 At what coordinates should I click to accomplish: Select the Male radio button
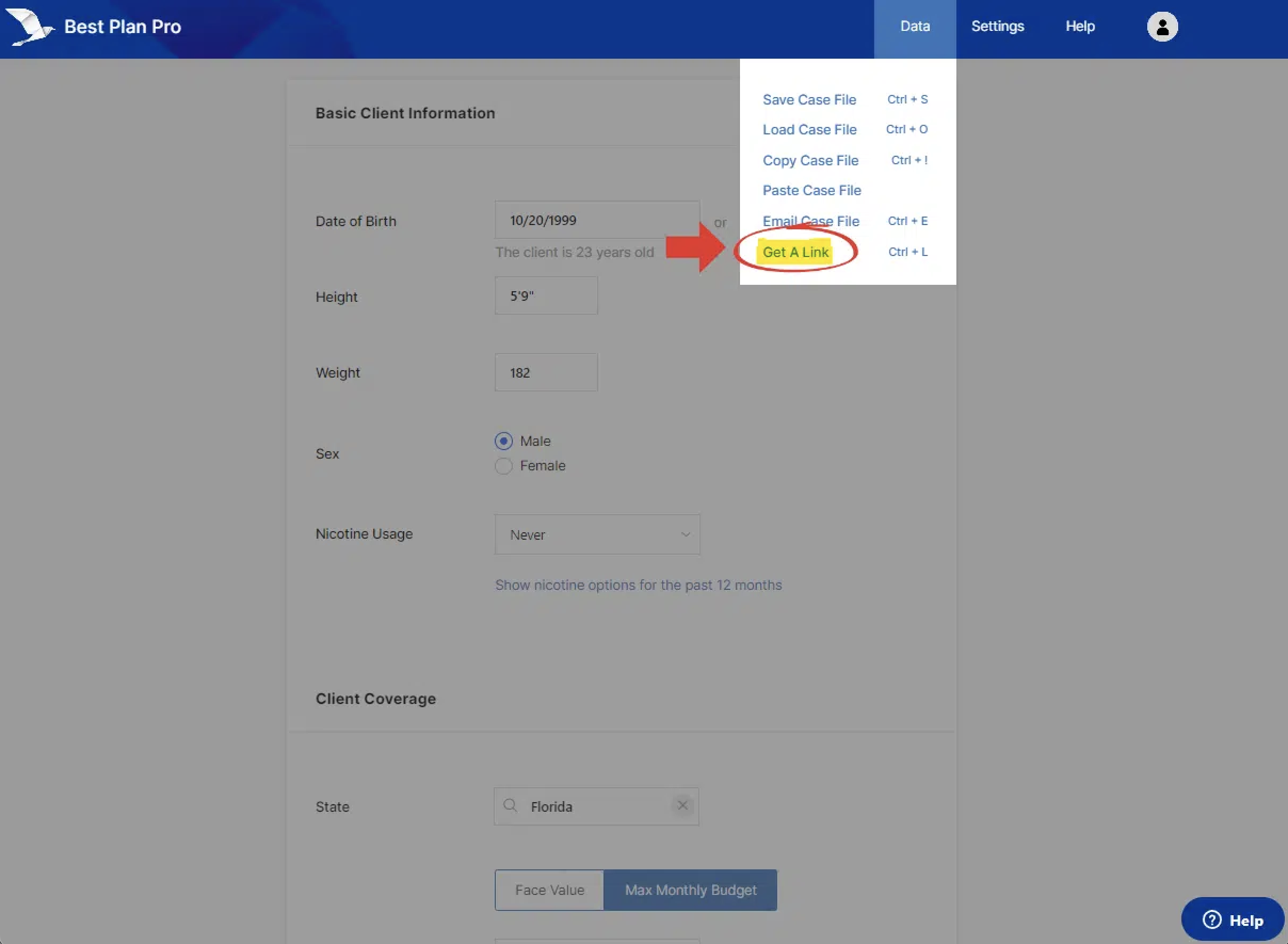click(503, 441)
